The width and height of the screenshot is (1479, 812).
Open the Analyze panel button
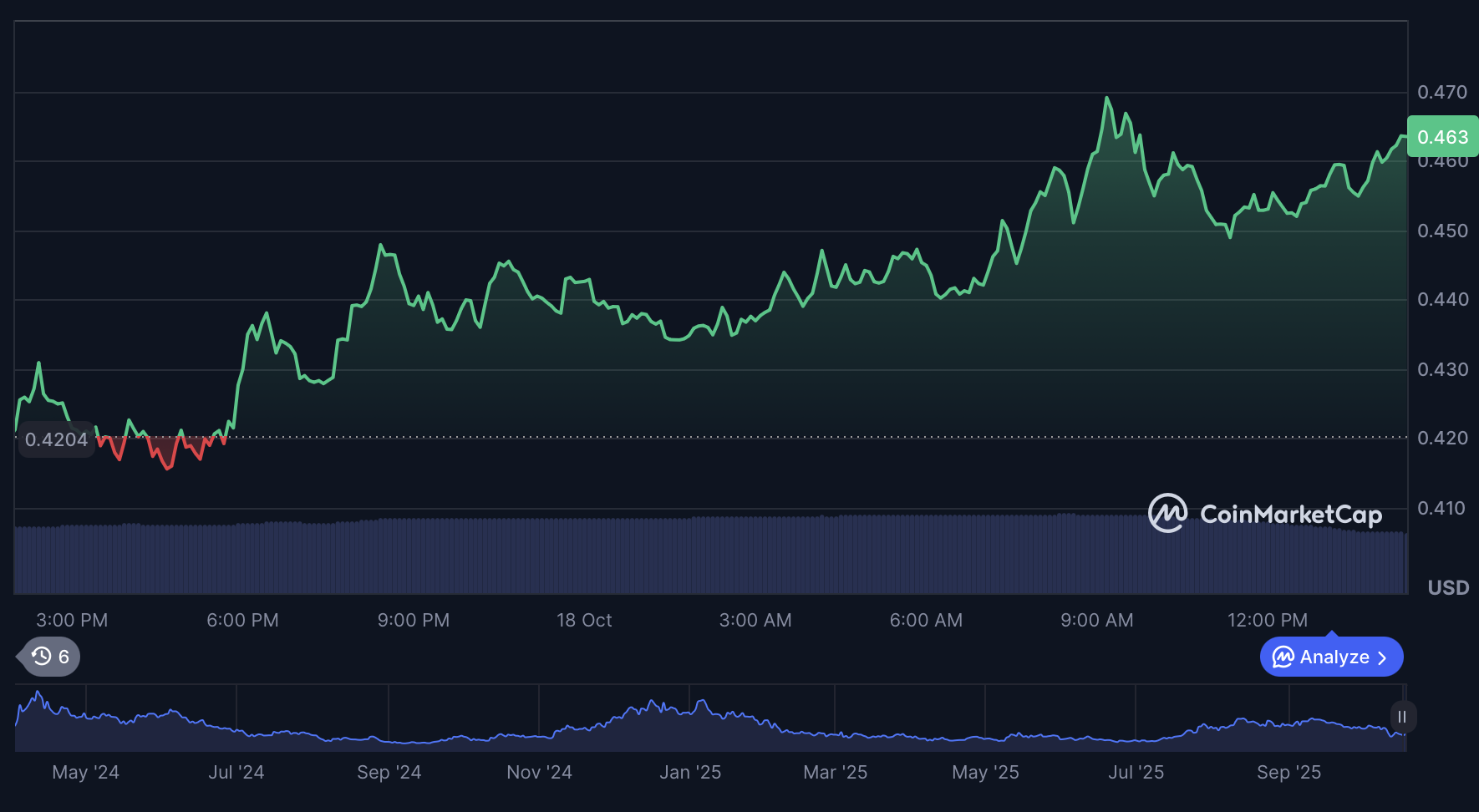[x=1331, y=657]
